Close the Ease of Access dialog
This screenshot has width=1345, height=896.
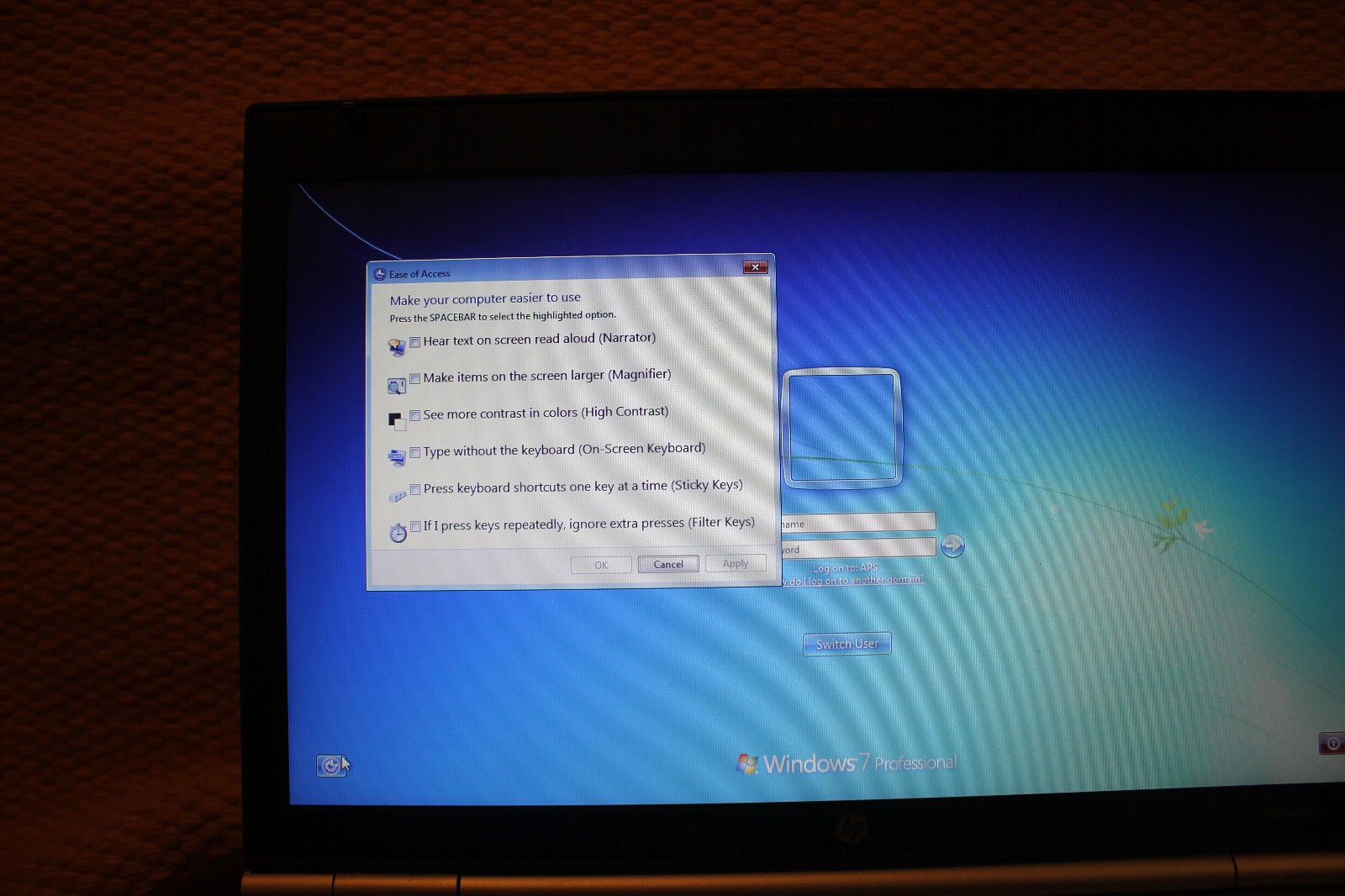click(755, 267)
